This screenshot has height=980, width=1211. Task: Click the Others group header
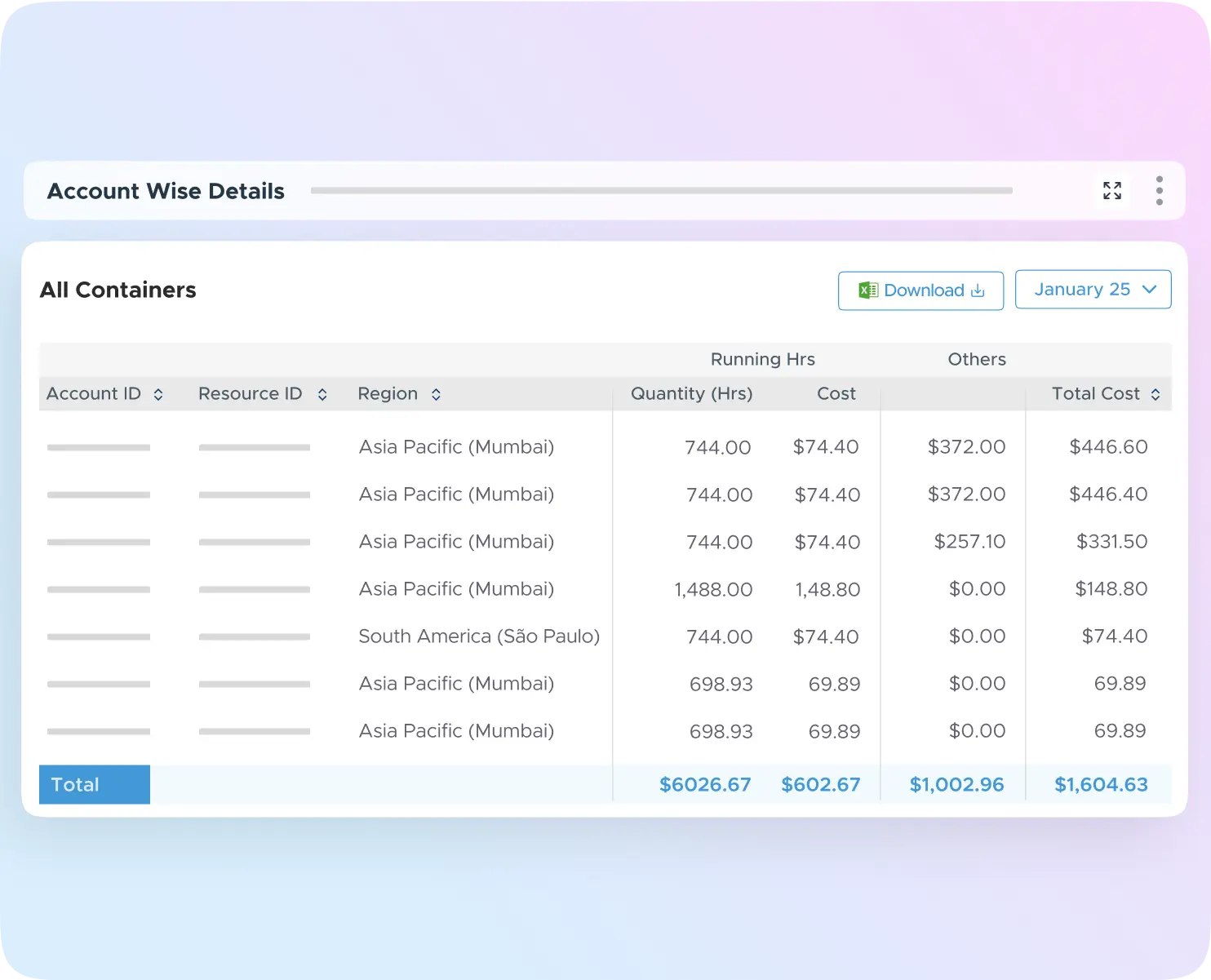(976, 359)
